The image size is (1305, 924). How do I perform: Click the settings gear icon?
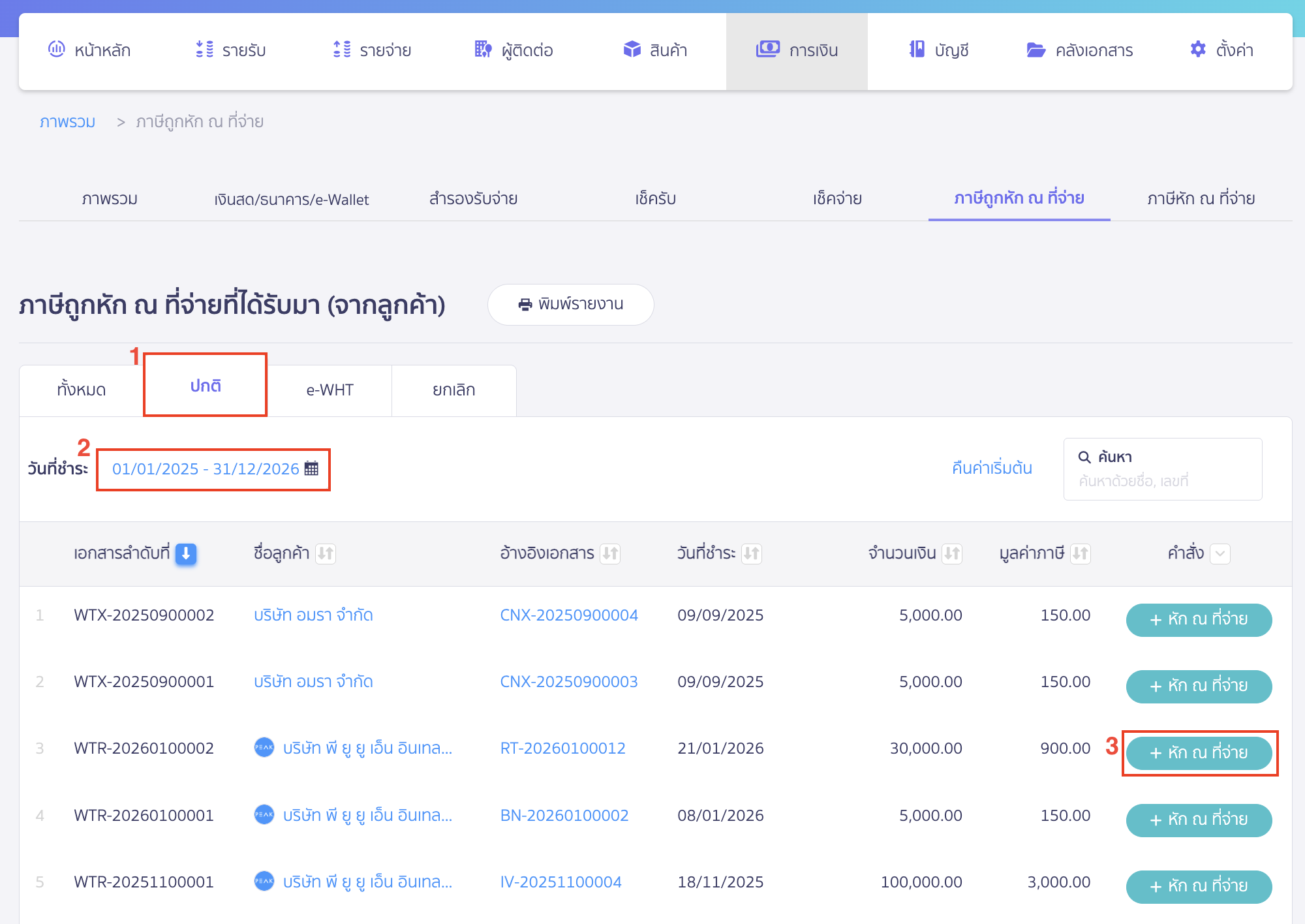(x=1198, y=49)
